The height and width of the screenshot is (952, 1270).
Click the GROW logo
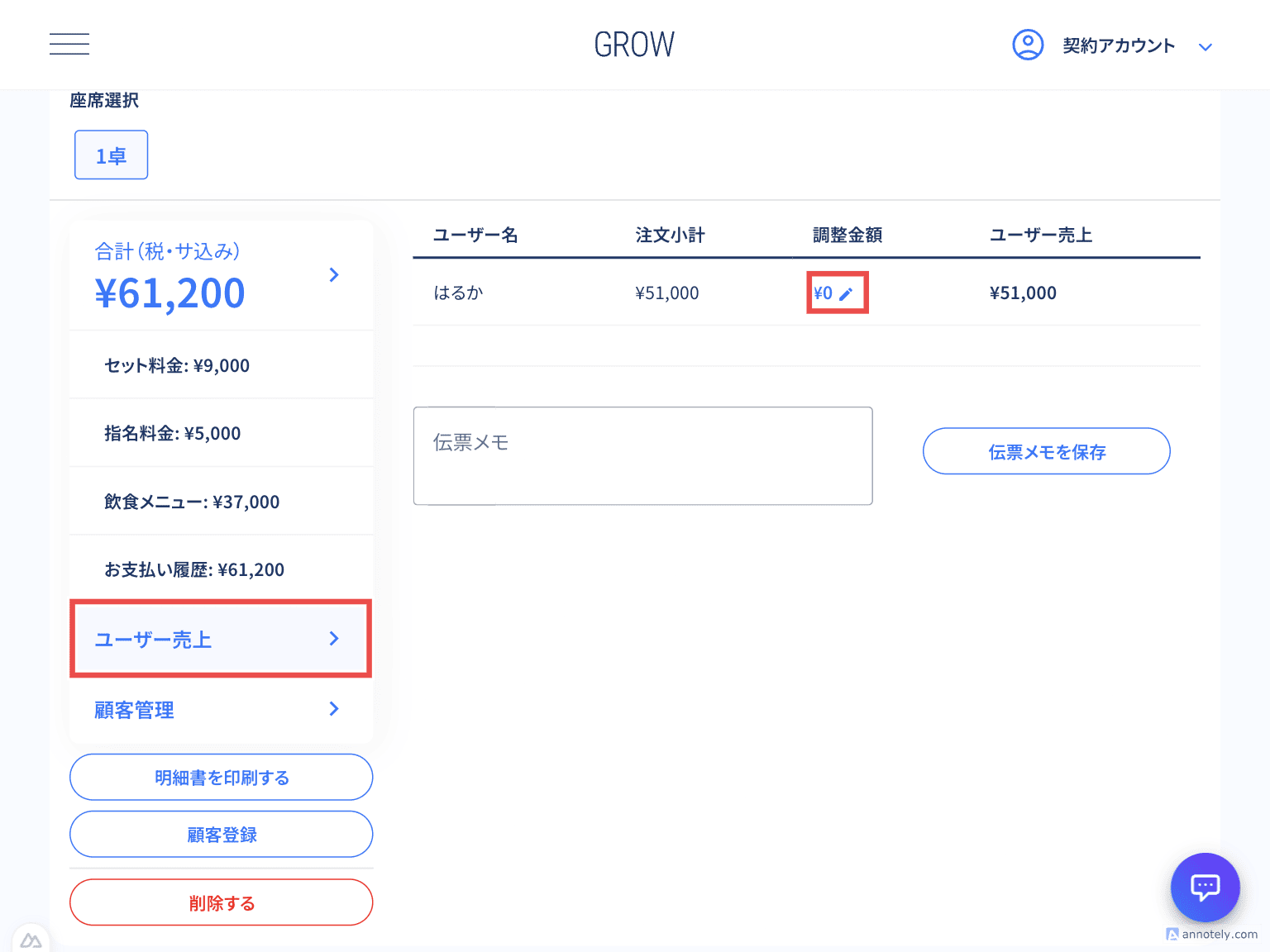pos(633,44)
